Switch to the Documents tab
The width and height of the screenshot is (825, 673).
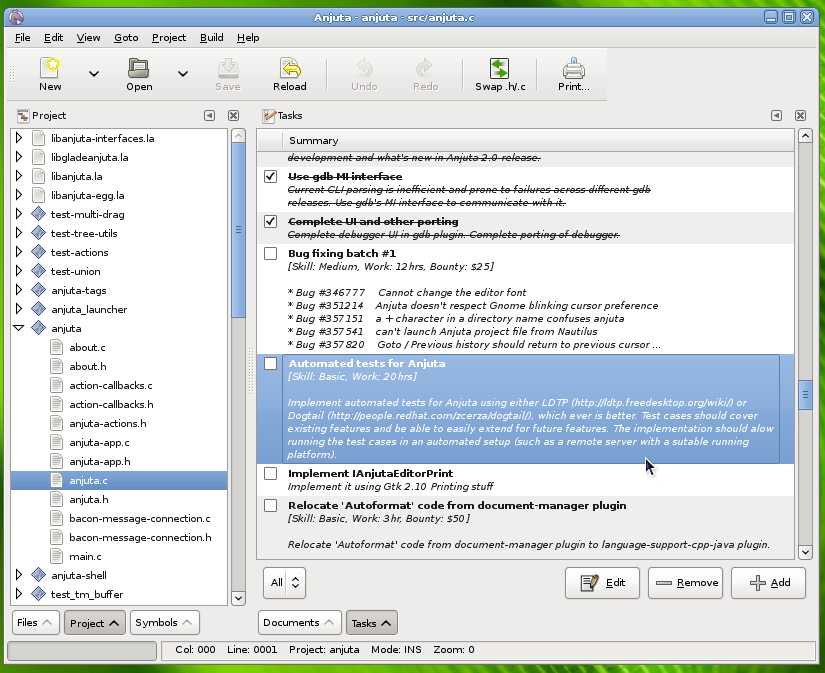299,622
